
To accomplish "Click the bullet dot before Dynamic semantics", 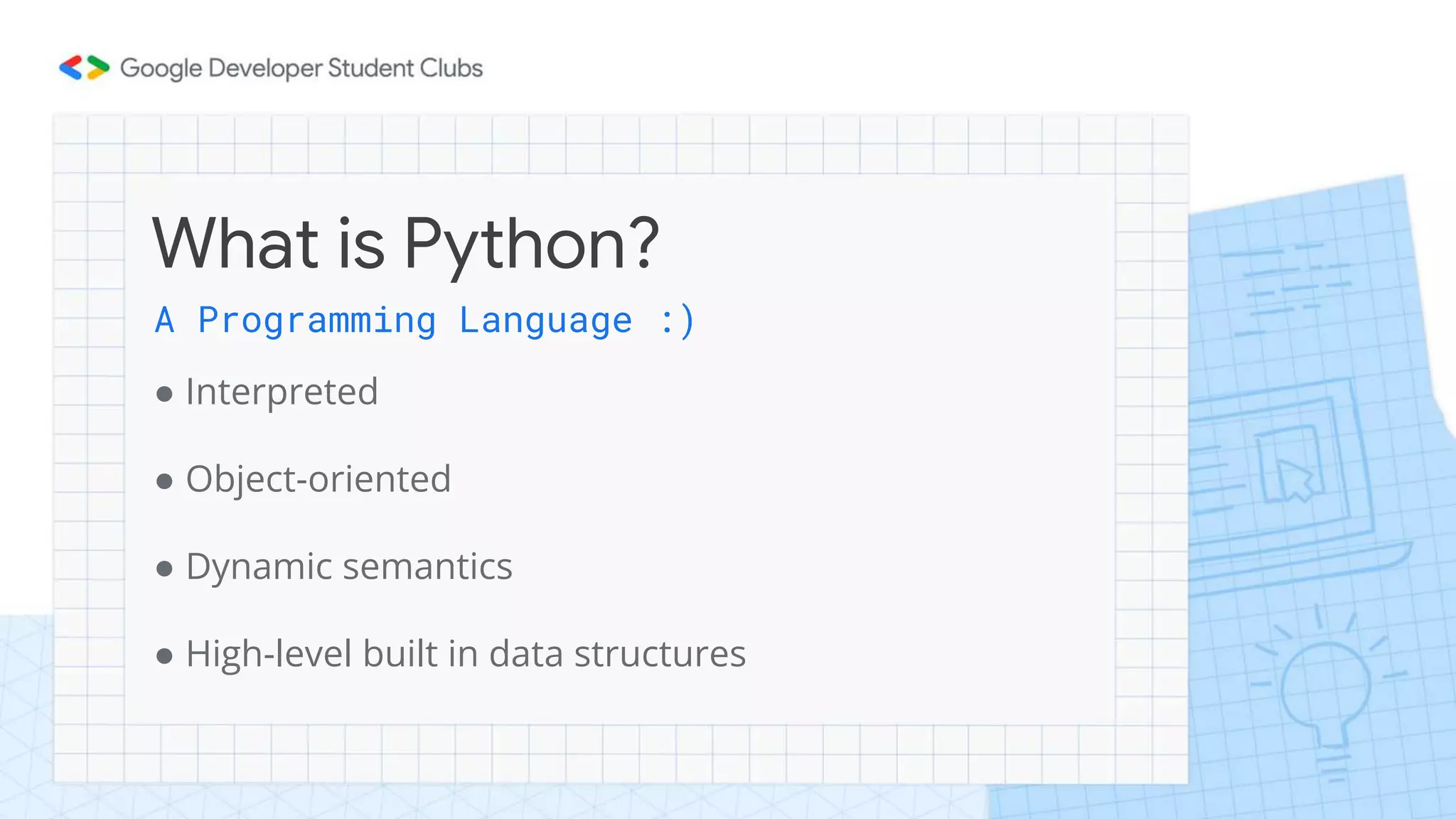I will pyautogui.click(x=164, y=569).
